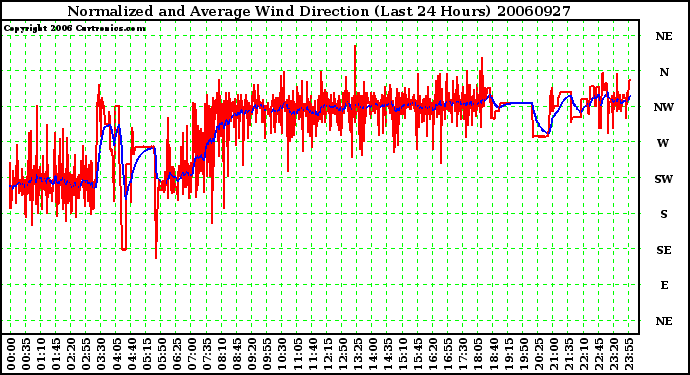Select the W direction label

coord(663,143)
